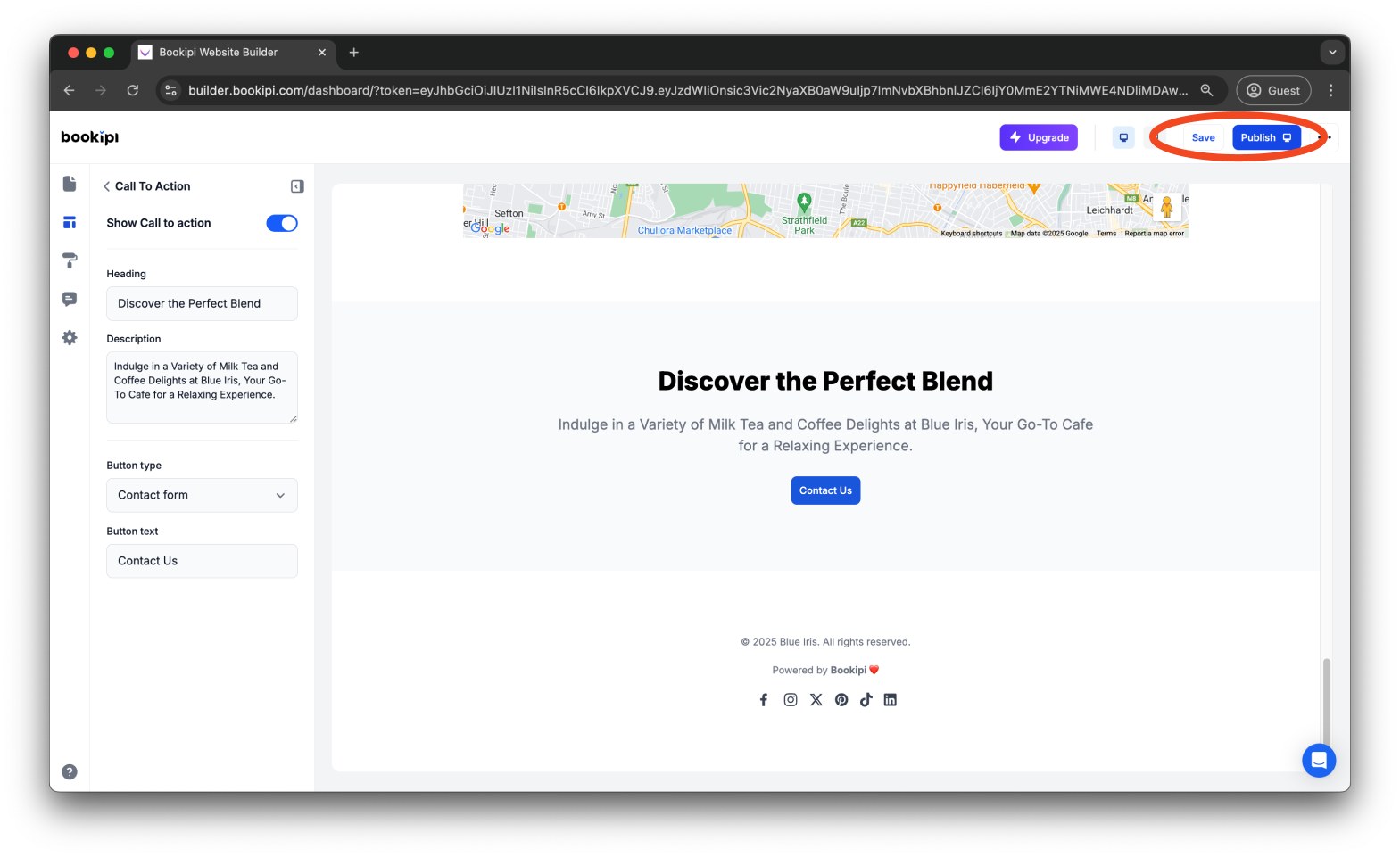Click Strathfield Park label on map
Image resolution: width=1400 pixels, height=857 pixels.
coord(804,225)
